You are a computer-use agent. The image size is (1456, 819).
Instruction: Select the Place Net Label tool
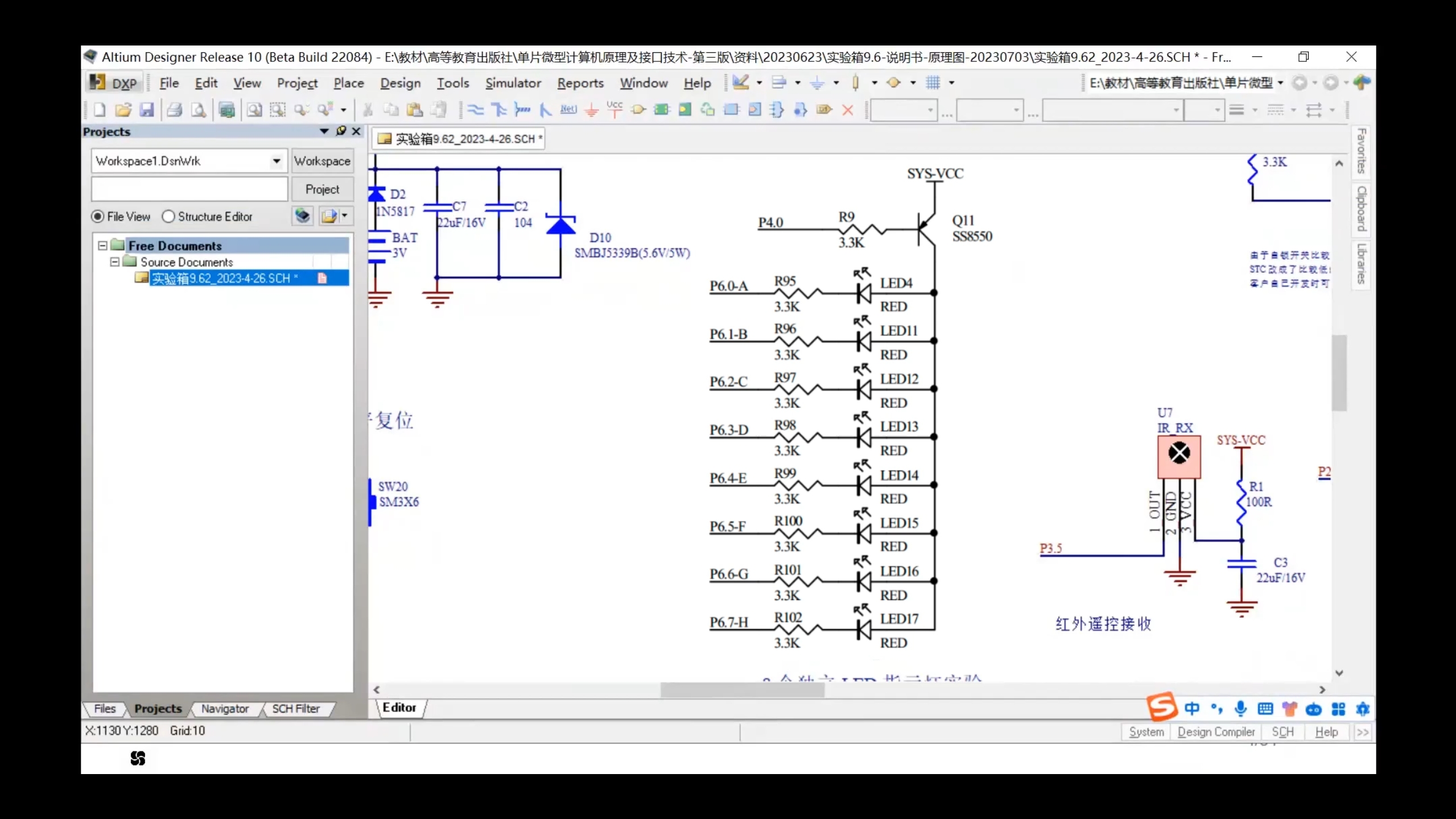[568, 110]
